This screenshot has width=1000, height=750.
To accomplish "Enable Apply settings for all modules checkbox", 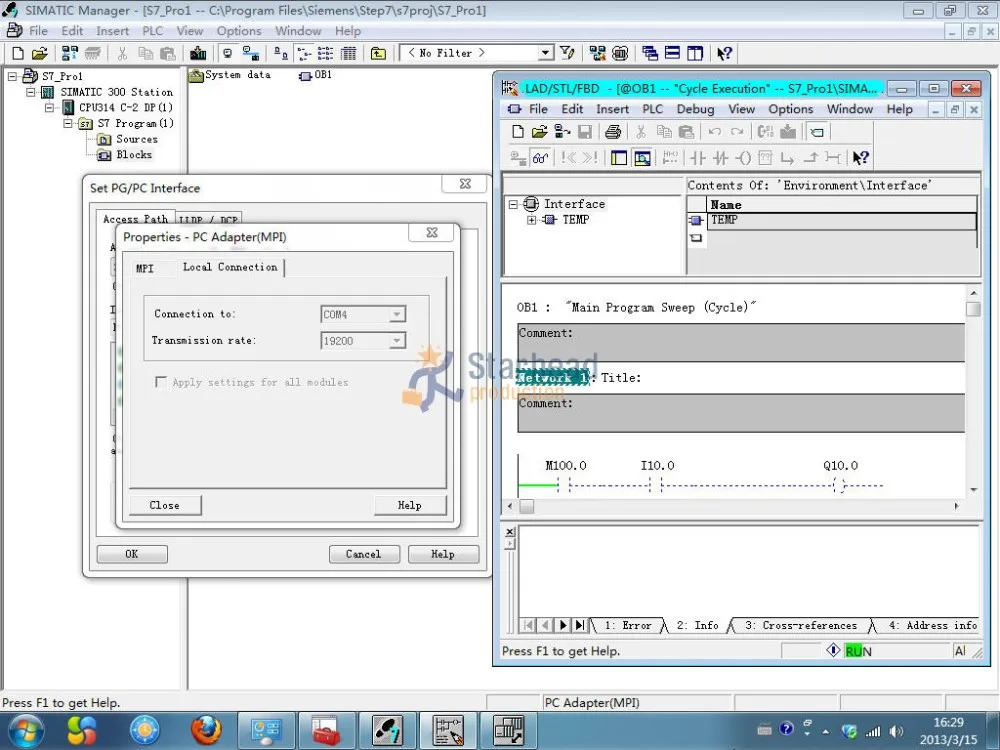I will click(x=161, y=382).
